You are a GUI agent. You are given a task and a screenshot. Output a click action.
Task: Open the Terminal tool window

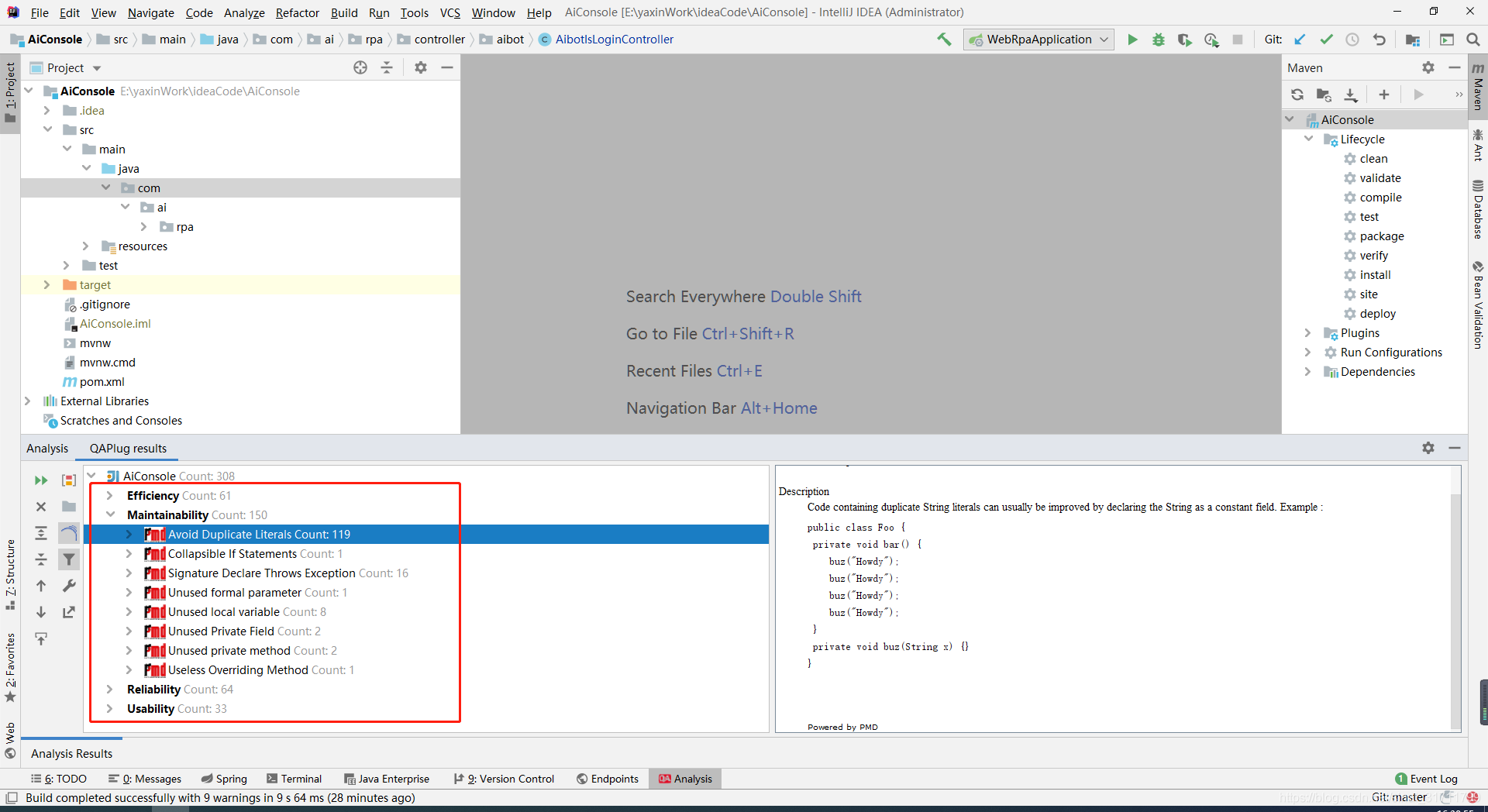pyautogui.click(x=294, y=779)
